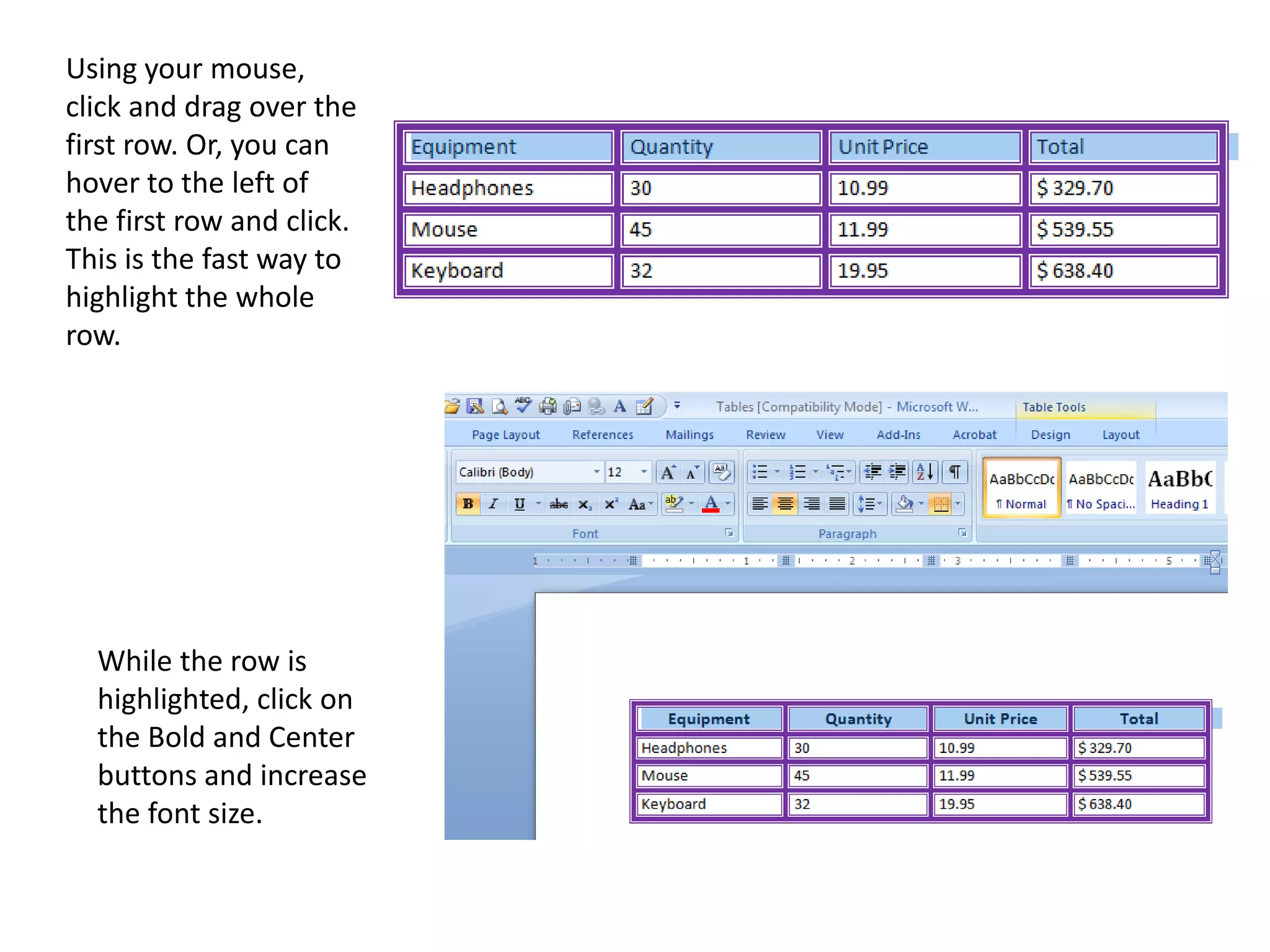
Task: Toggle Bold formatting in Font group
Action: 468,504
